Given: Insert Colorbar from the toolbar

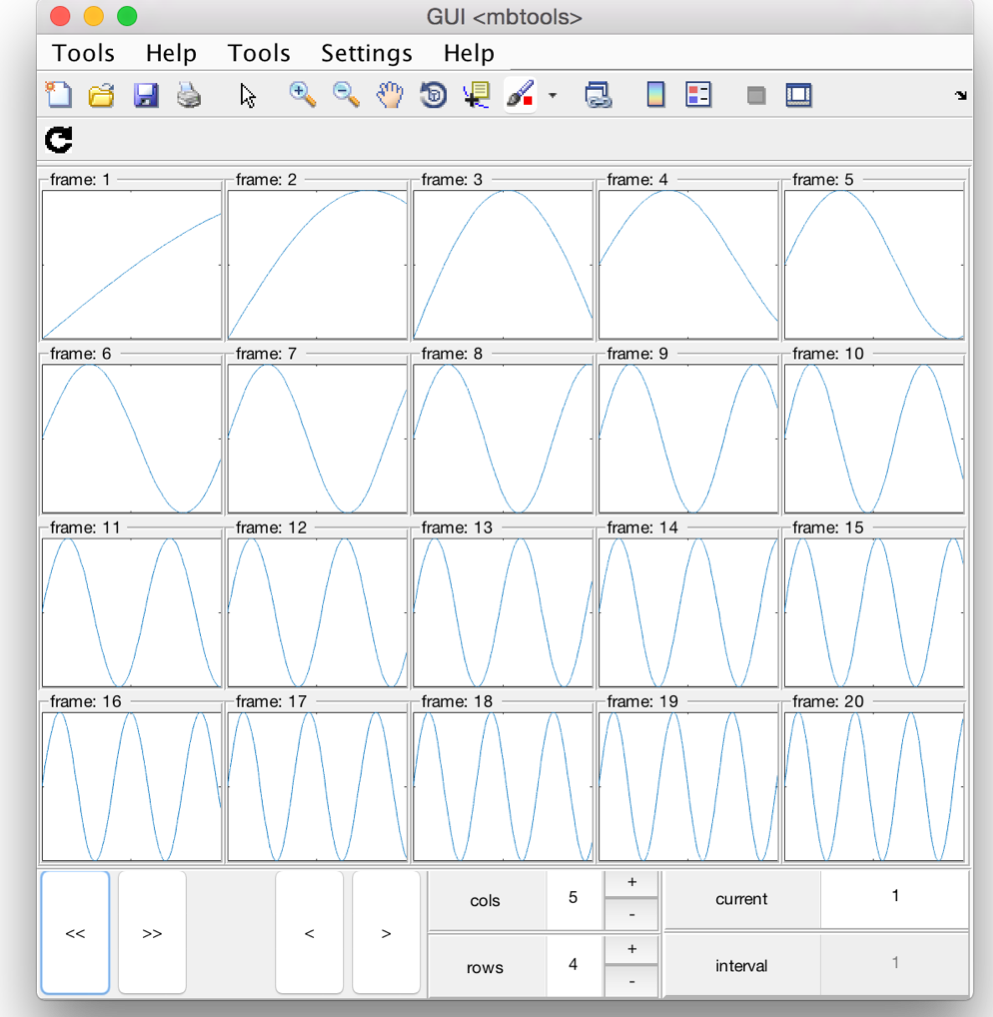Looking at the screenshot, I should tap(655, 95).
